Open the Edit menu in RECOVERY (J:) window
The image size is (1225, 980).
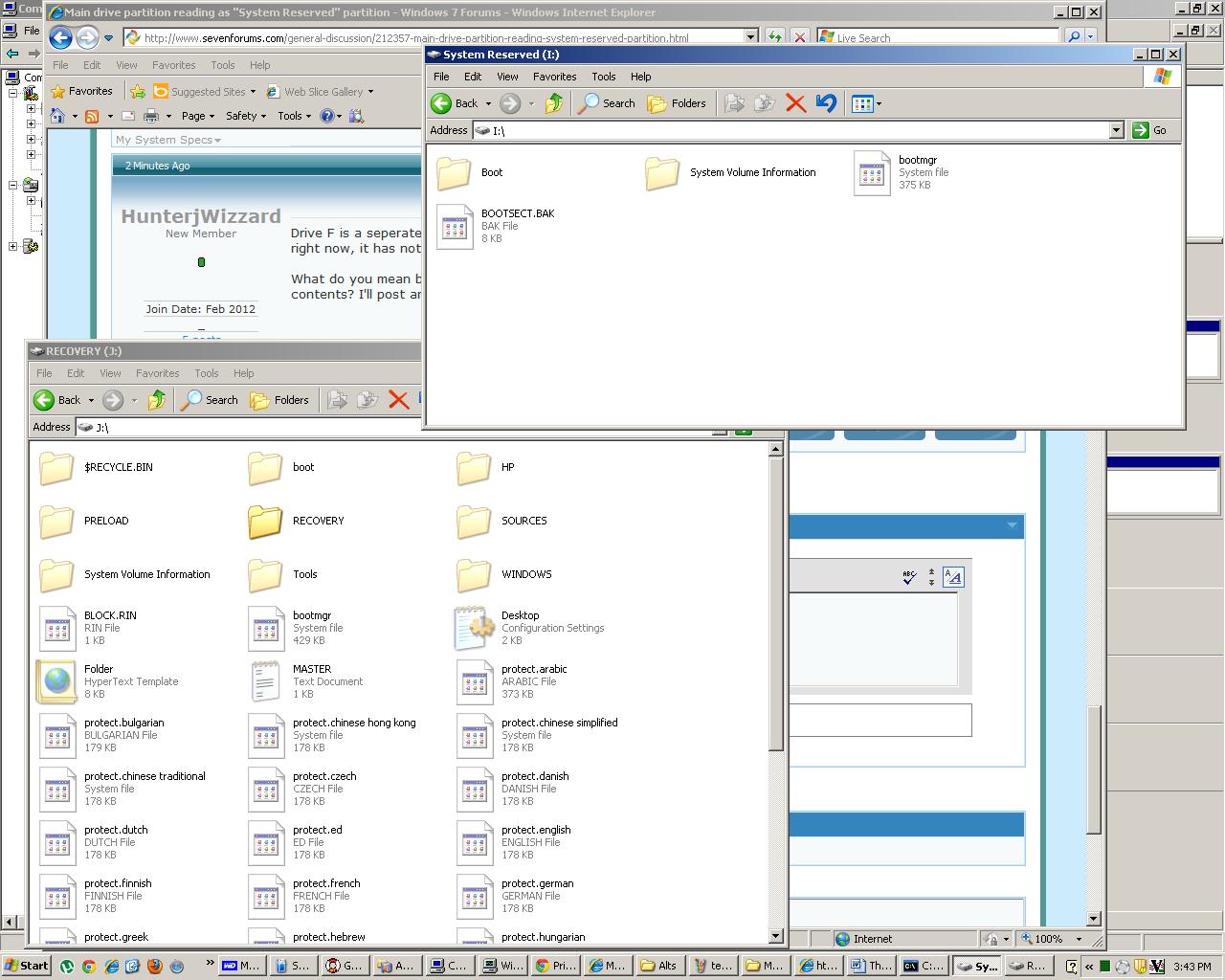pos(76,373)
